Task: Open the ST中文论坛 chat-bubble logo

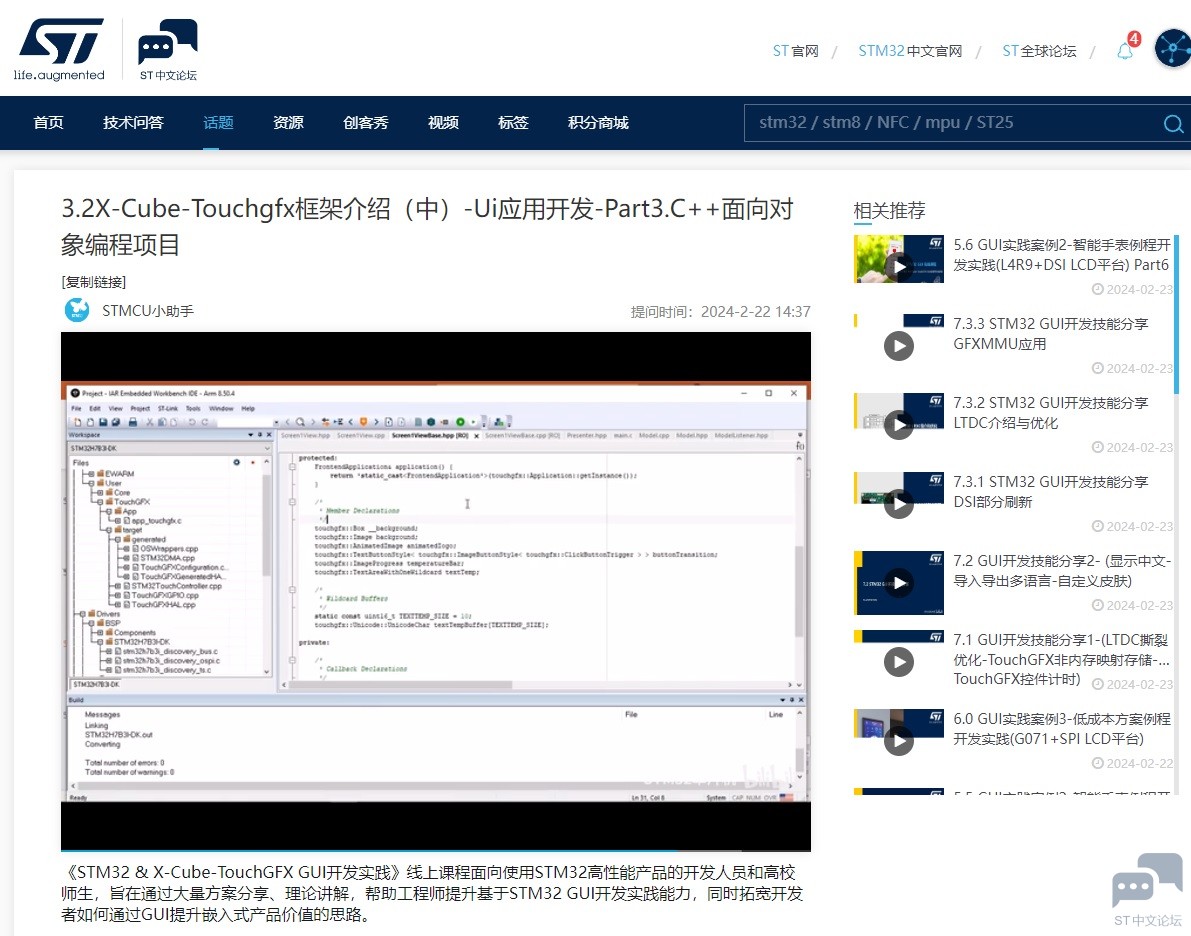Action: (x=167, y=49)
